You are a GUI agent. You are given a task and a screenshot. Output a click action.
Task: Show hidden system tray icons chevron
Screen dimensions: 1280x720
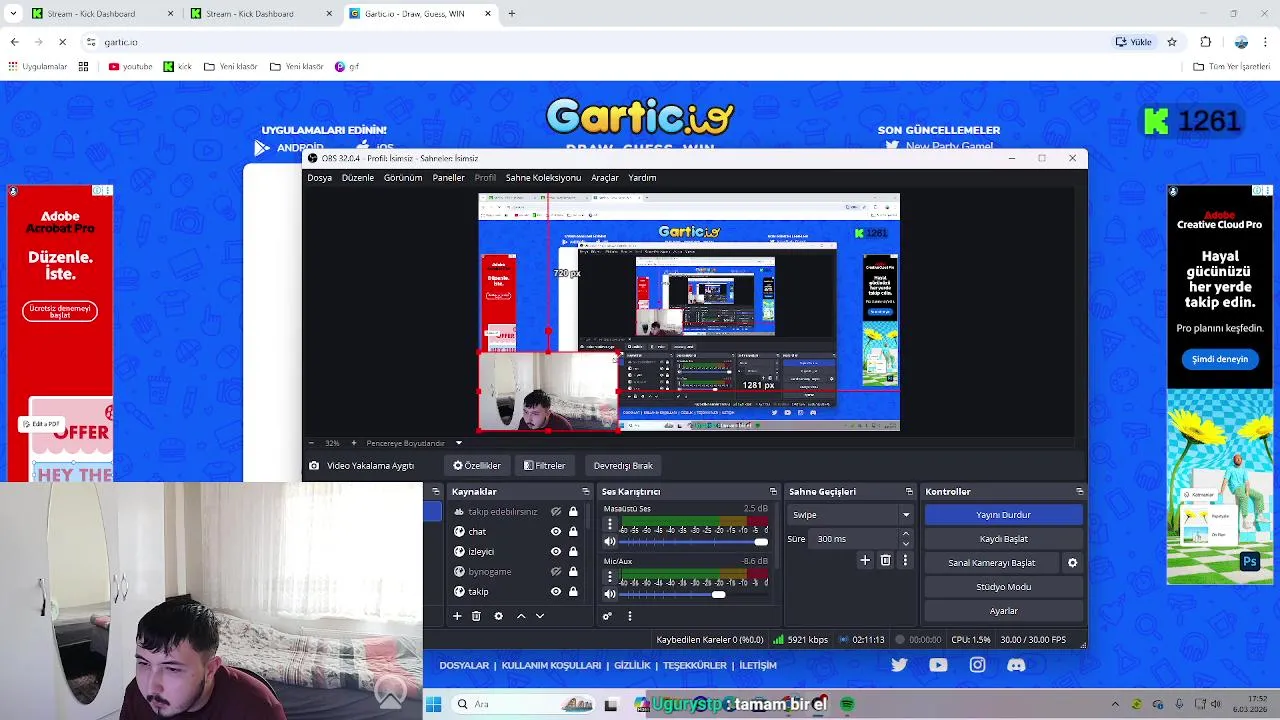tap(1115, 704)
